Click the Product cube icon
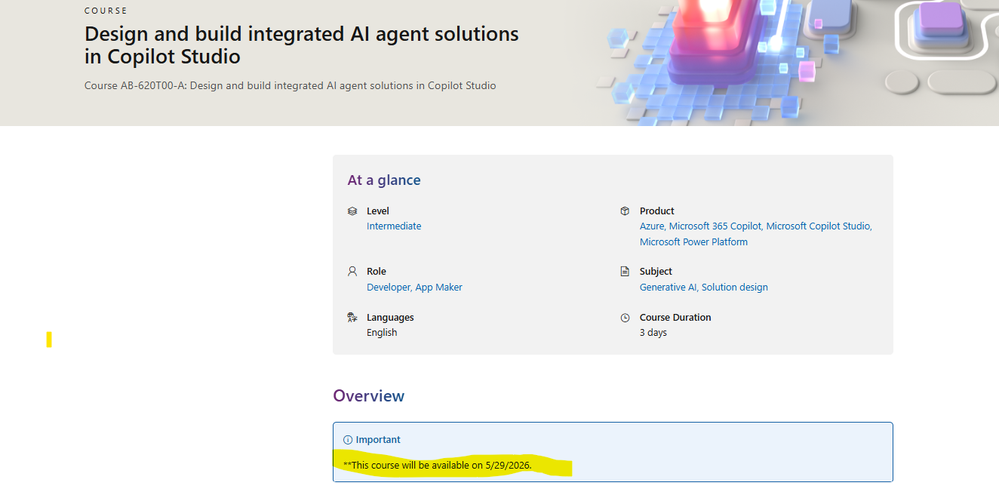Viewport: 999px width, 483px height. click(x=625, y=211)
